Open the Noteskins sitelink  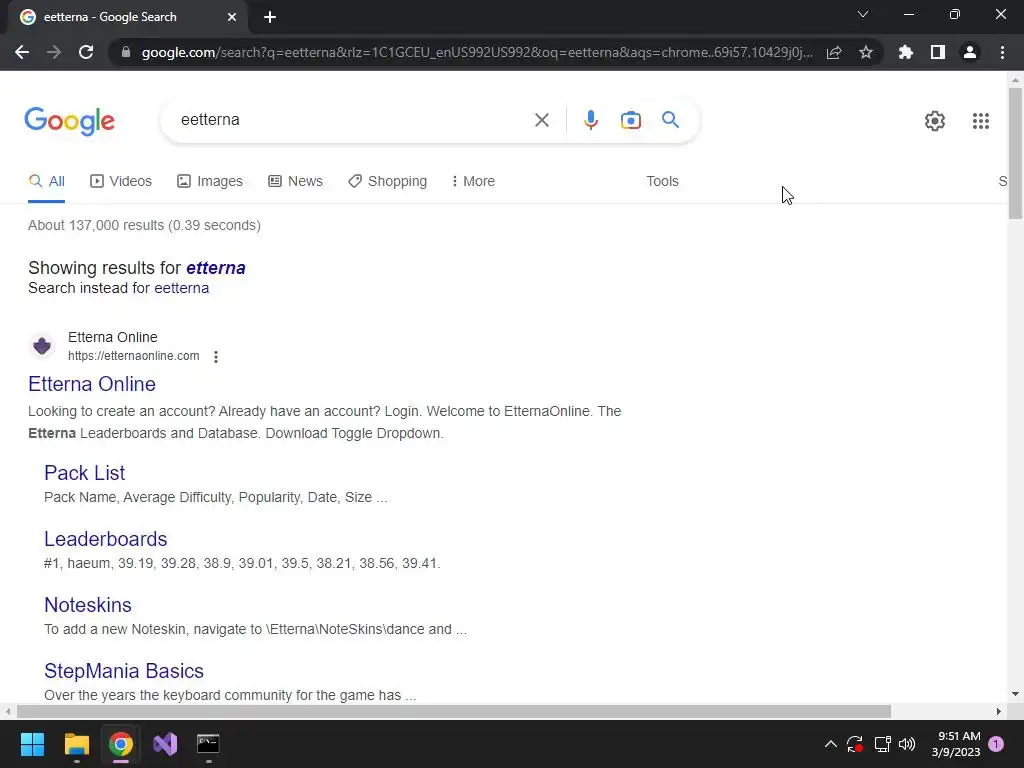coord(88,605)
